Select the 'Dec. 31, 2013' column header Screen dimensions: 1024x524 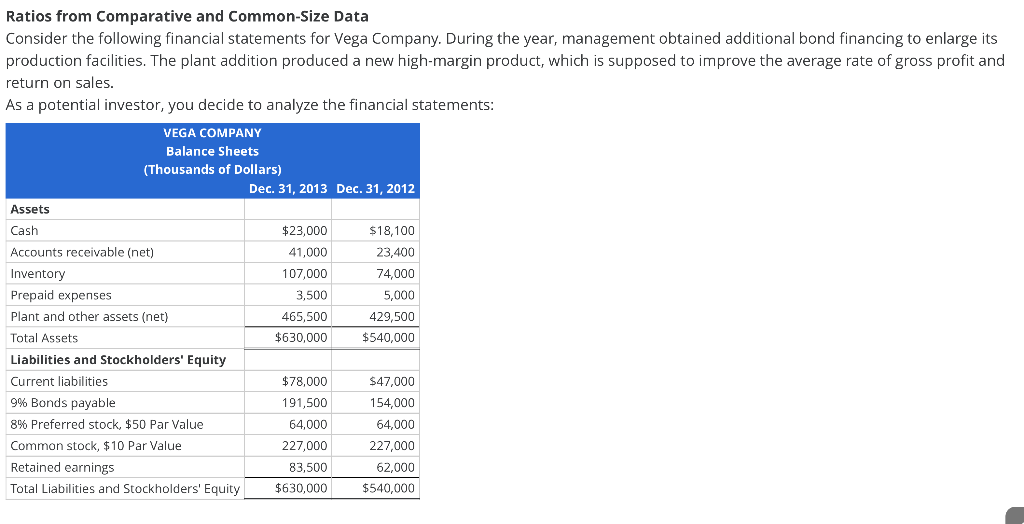pyautogui.click(x=288, y=189)
